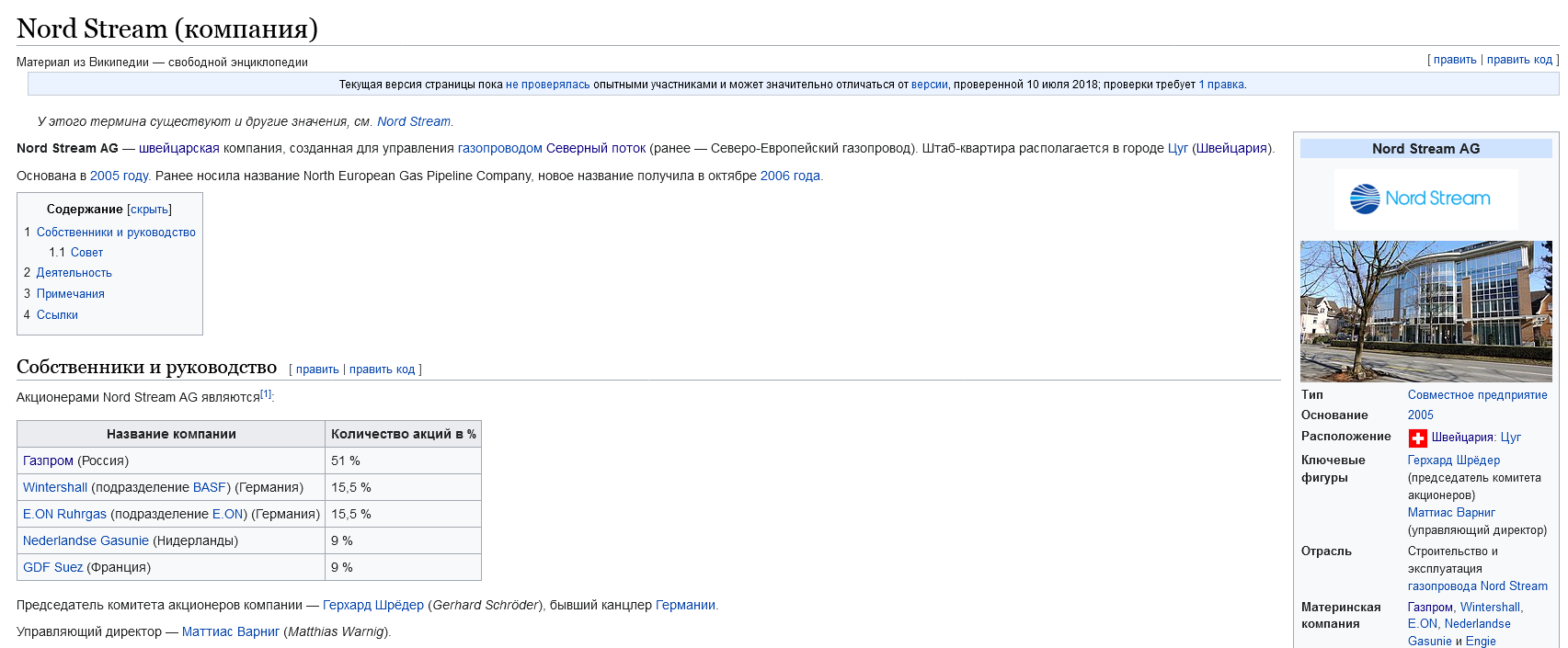Open Nord Stream disambiguation link in hatnote
This screenshot has width=1568, height=648.
point(414,121)
